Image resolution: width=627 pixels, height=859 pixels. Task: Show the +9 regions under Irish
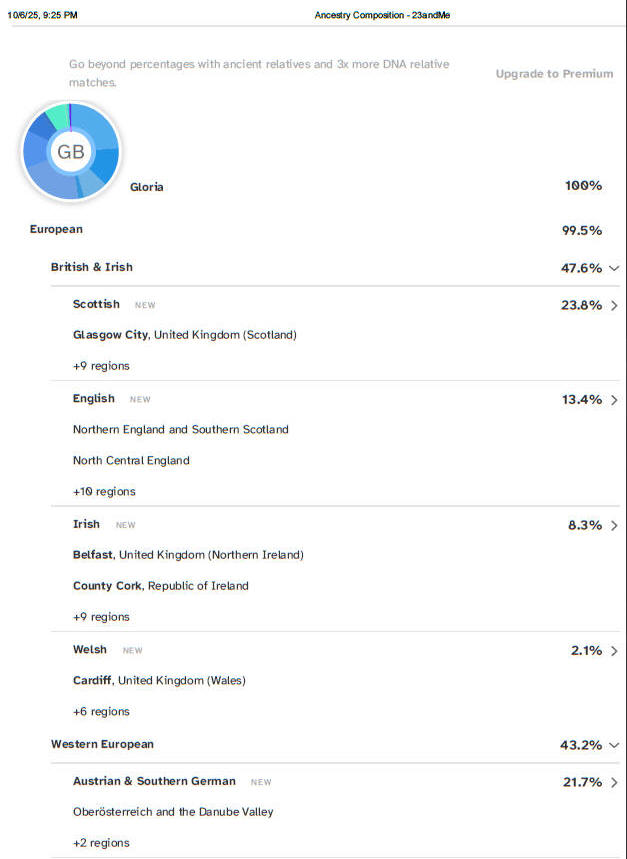point(101,617)
